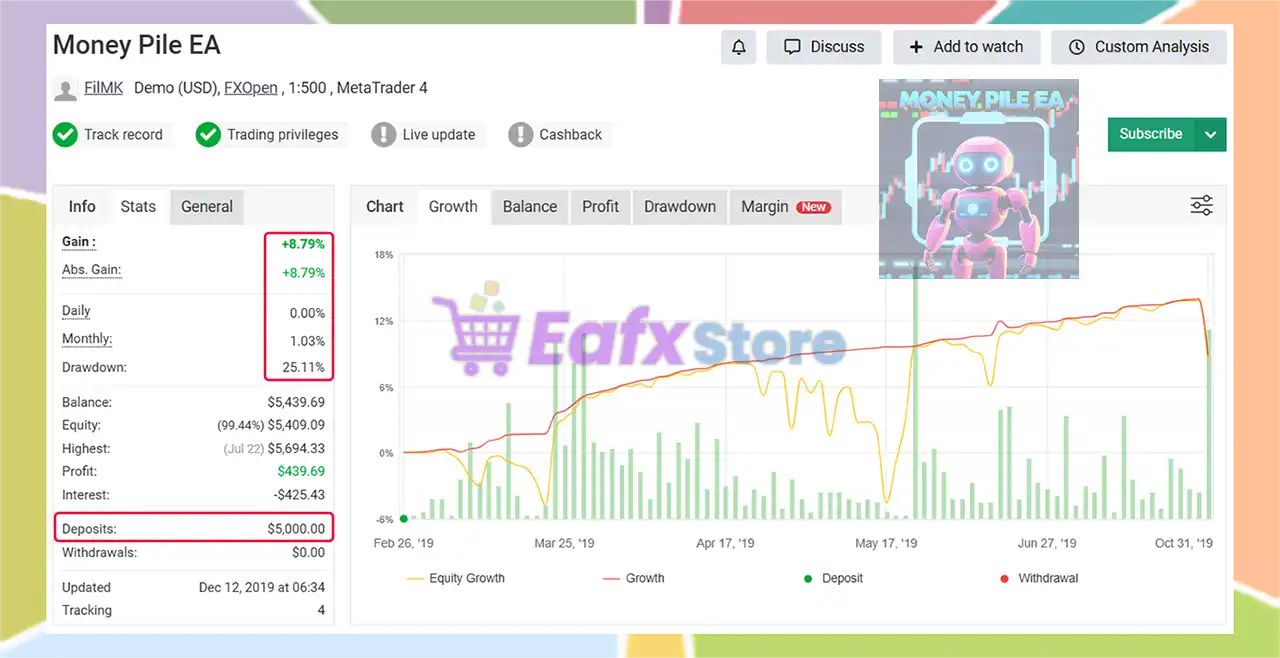Click the Money Pile EA robot image
Viewport: 1280px width, 658px height.
979,179
